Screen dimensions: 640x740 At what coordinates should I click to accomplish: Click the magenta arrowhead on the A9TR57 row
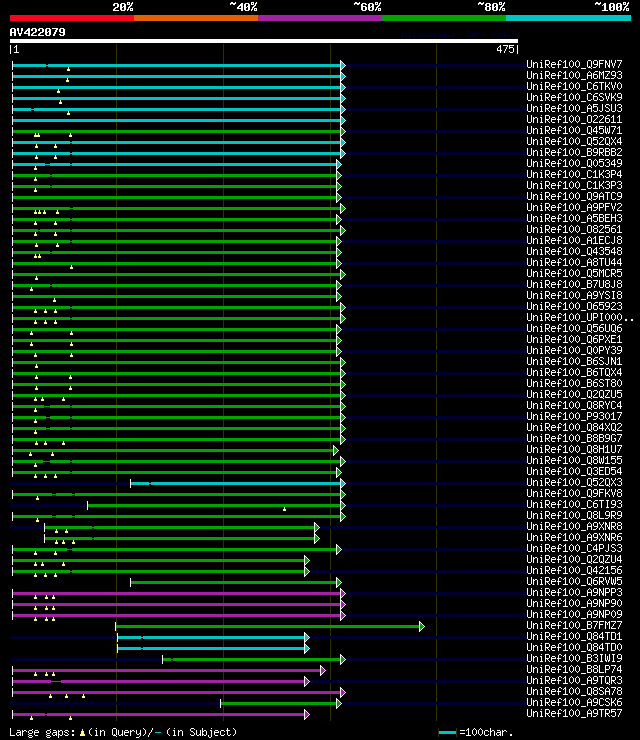pyautogui.click(x=307, y=714)
